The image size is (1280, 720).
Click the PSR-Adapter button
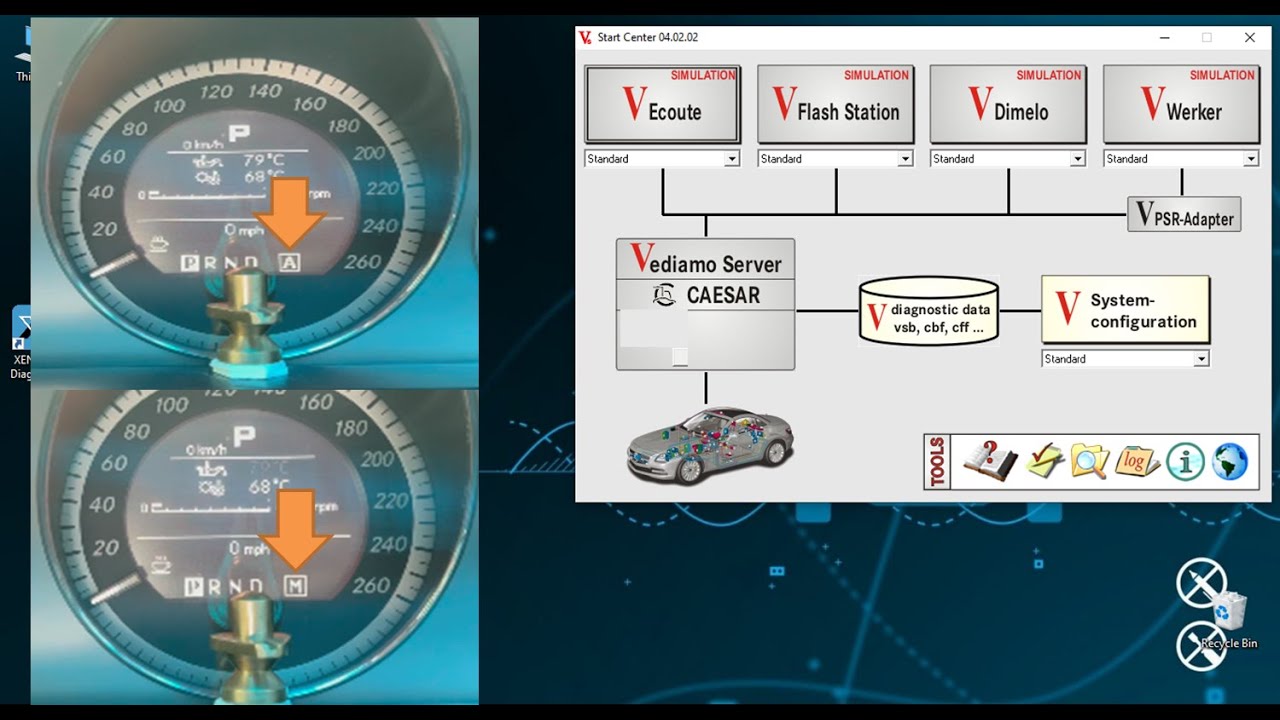click(1184, 215)
